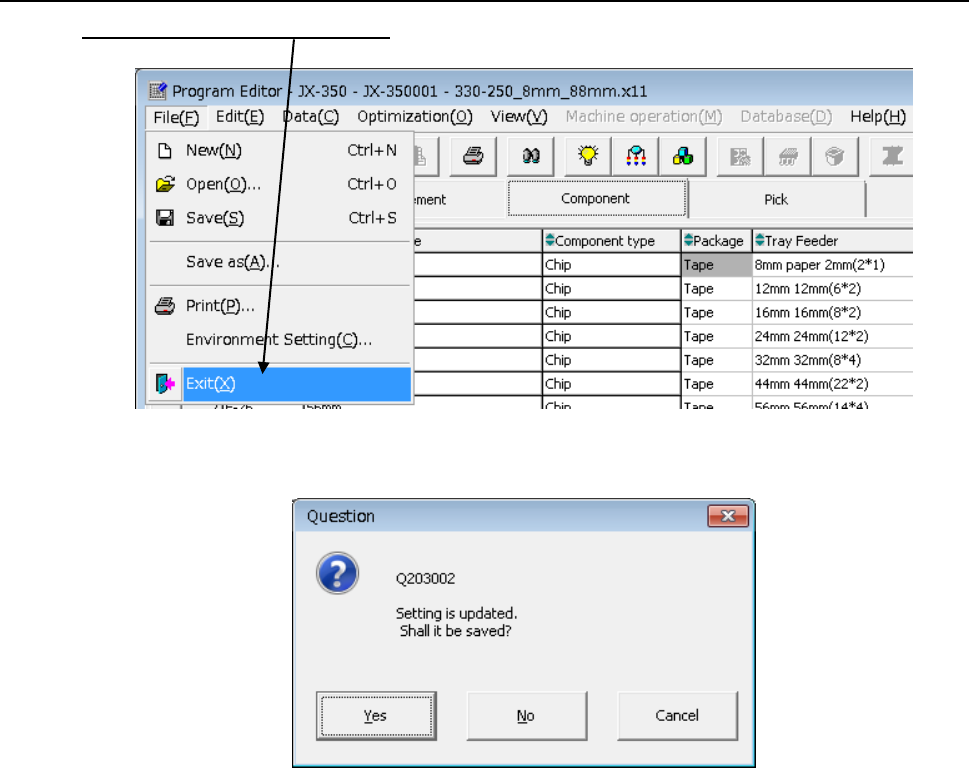The height and width of the screenshot is (768, 969).
Task: Click the New document icon in File menu
Action: click(164, 151)
